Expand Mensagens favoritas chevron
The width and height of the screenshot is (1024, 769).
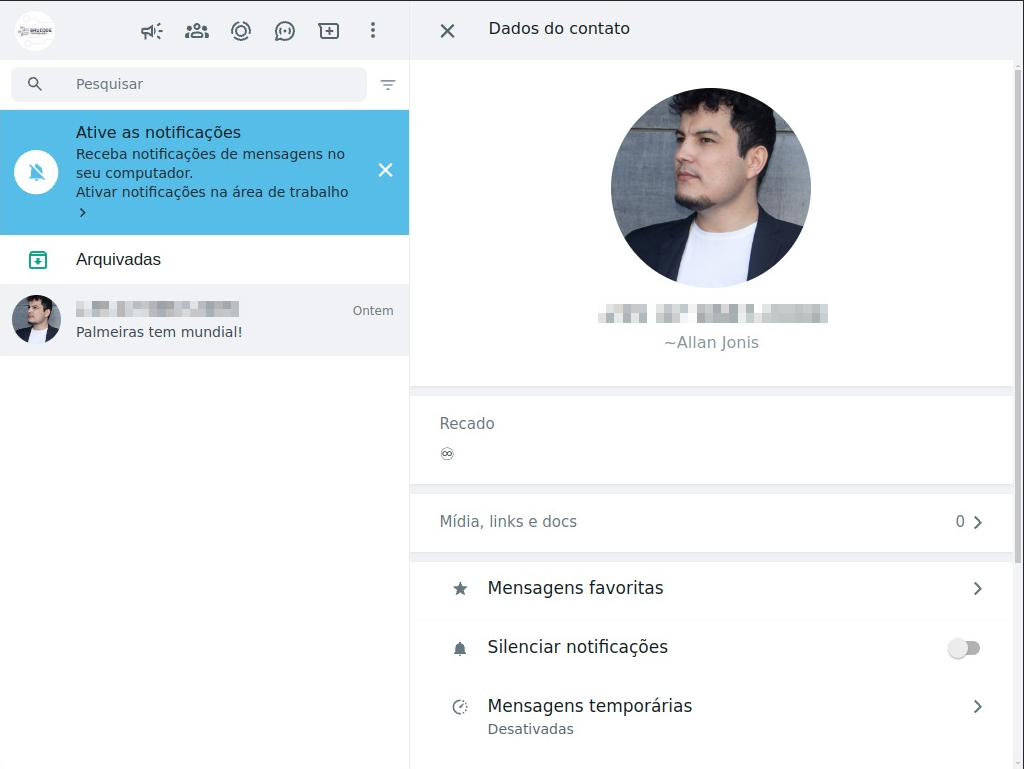tap(978, 589)
